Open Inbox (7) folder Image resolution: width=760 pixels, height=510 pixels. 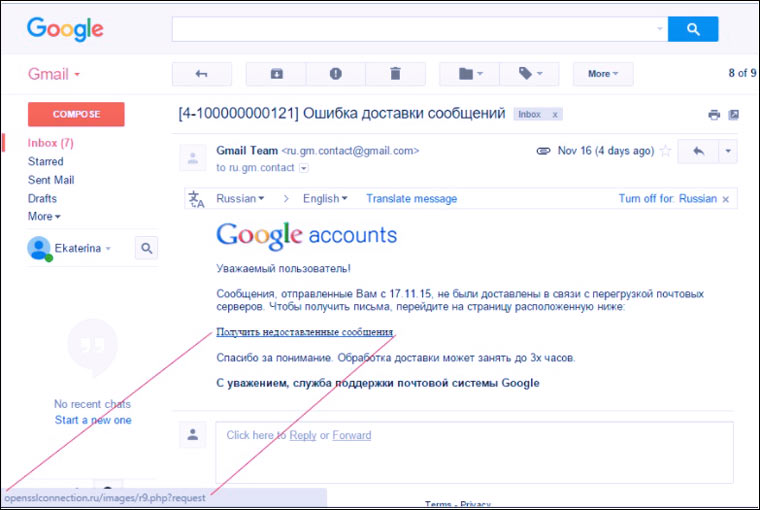(50, 143)
